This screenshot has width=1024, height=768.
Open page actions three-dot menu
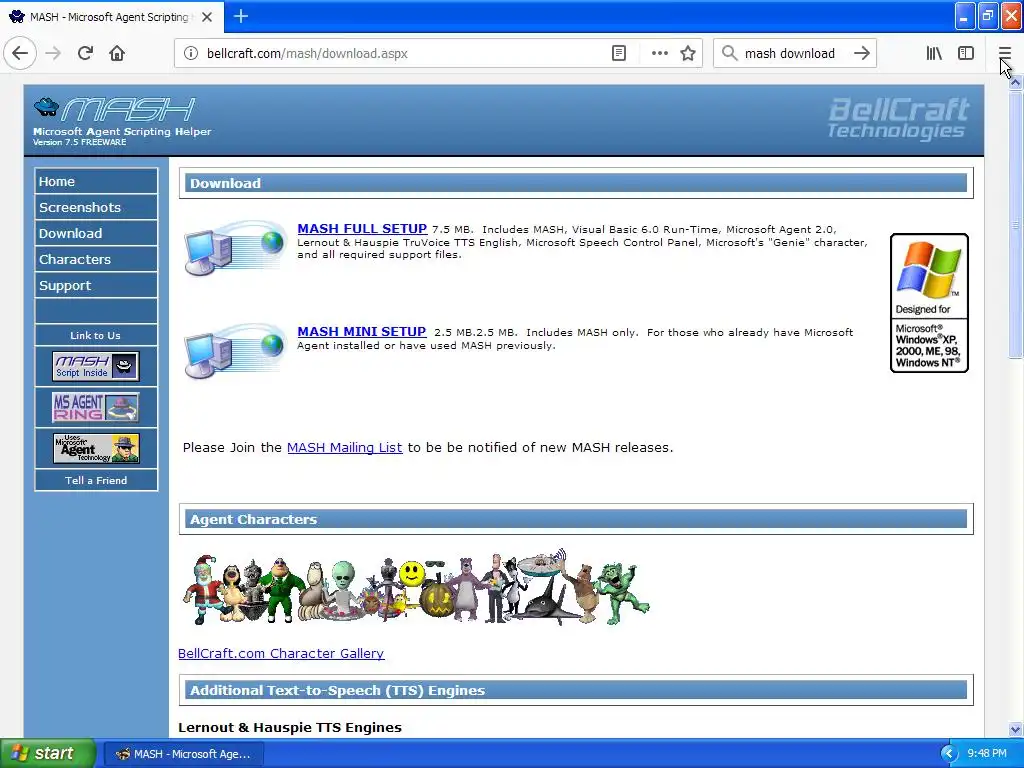coord(660,54)
